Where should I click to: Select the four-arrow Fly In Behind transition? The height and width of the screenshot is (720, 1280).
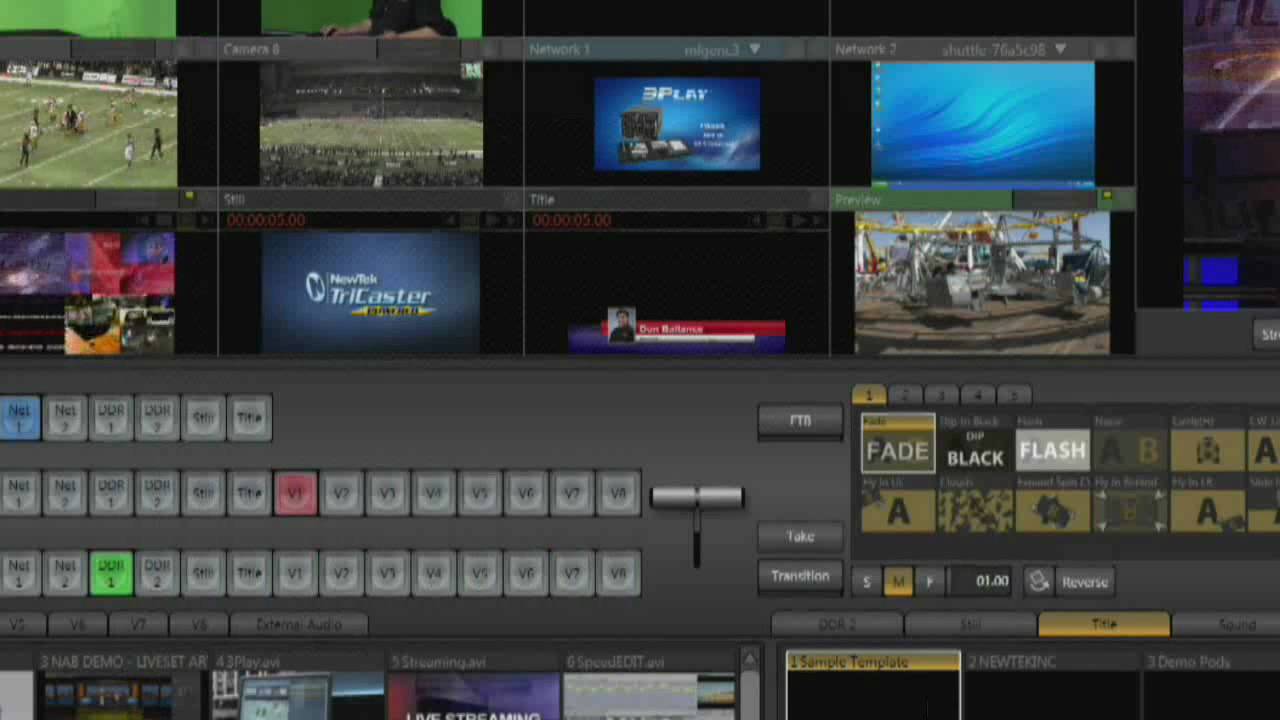[1130, 511]
